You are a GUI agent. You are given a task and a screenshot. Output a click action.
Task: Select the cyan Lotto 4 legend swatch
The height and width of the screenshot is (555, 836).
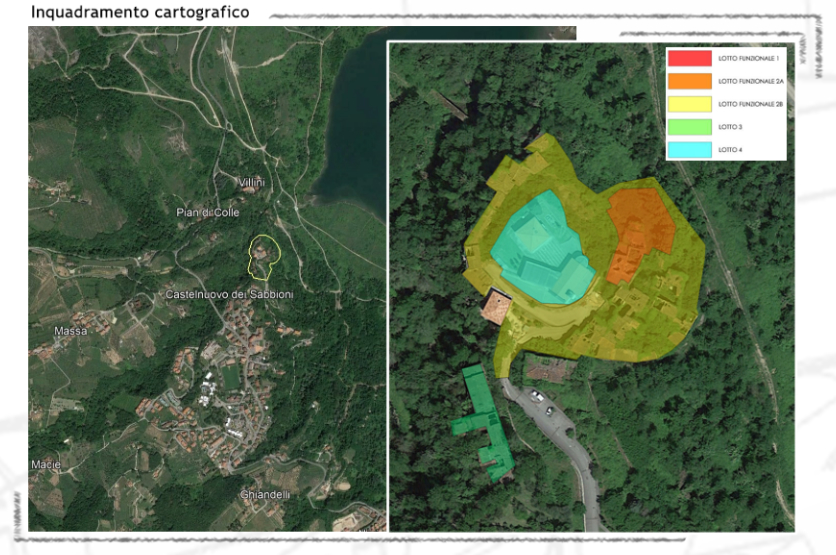689,150
